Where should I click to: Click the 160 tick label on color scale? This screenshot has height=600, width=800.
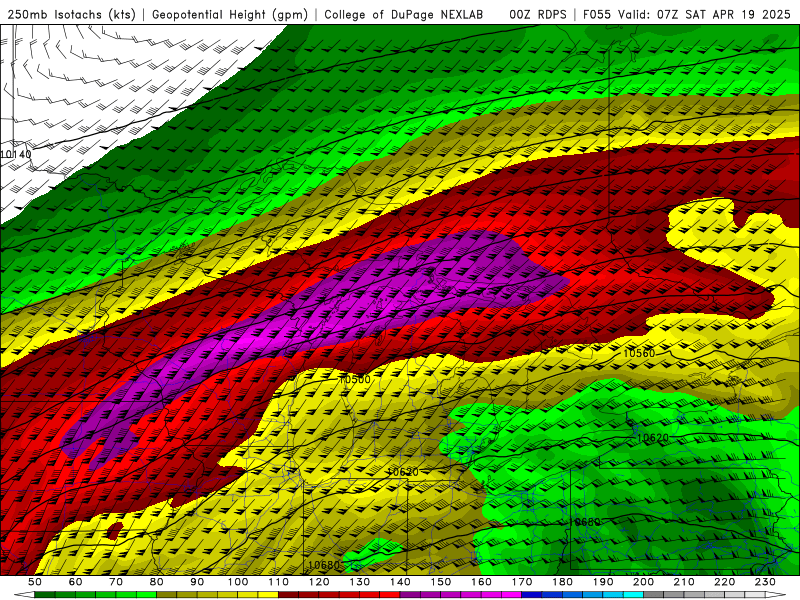481,582
